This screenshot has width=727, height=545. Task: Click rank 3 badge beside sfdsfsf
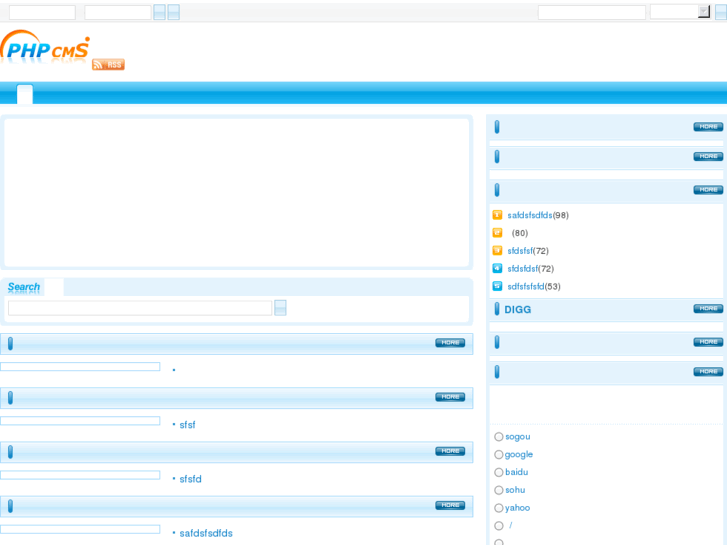(x=497, y=250)
